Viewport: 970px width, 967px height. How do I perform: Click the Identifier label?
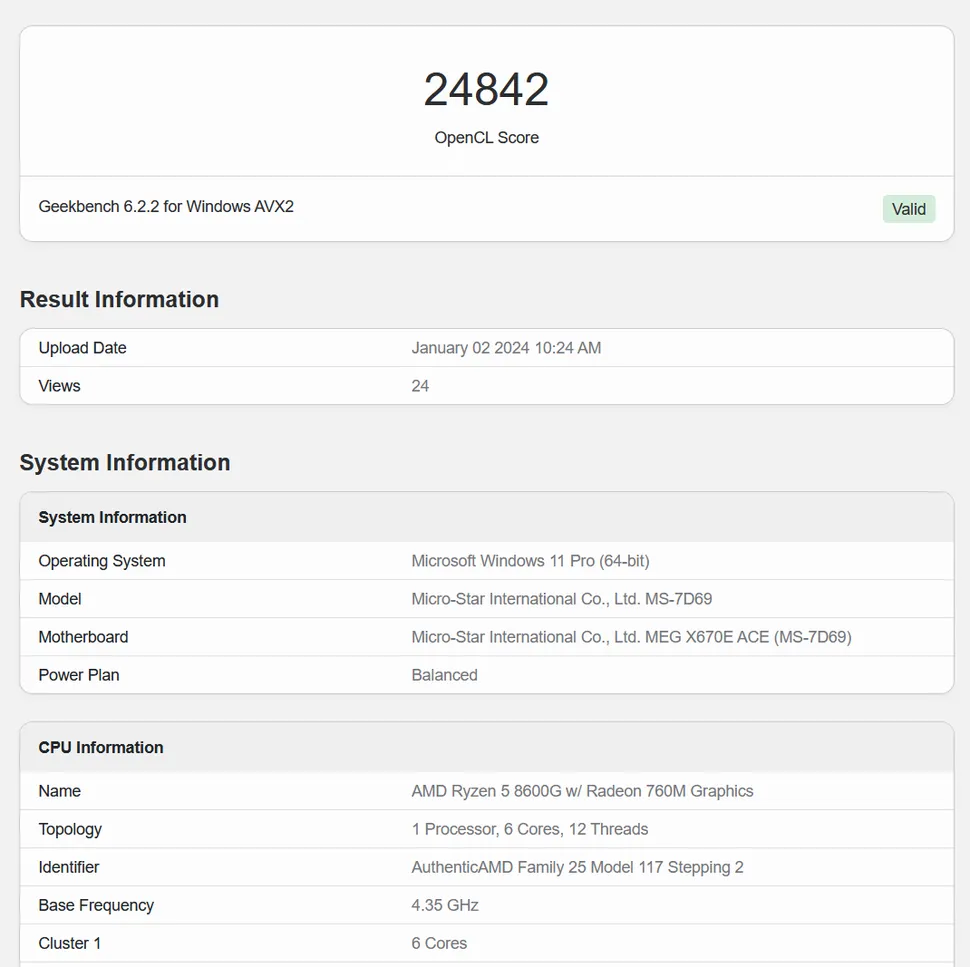(x=69, y=867)
